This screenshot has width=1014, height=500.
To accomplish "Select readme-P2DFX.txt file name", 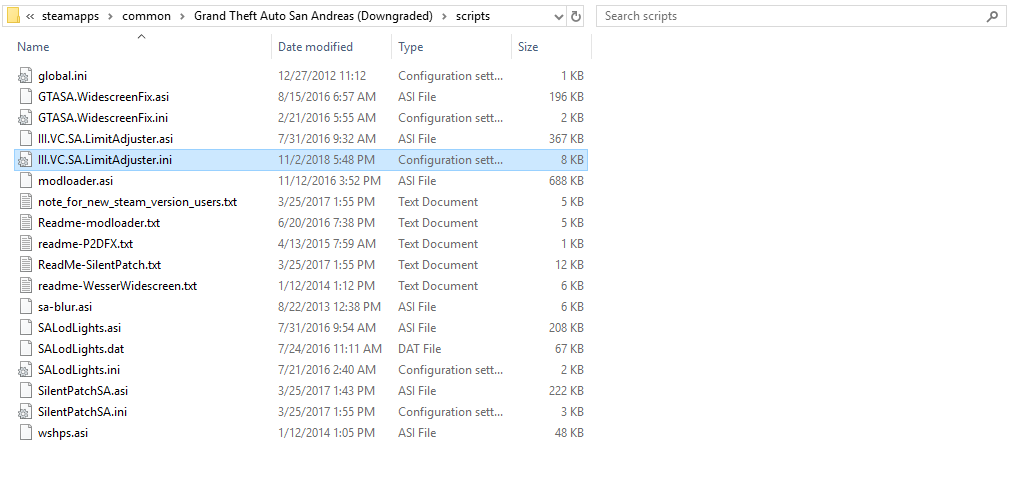I will click(x=85, y=244).
